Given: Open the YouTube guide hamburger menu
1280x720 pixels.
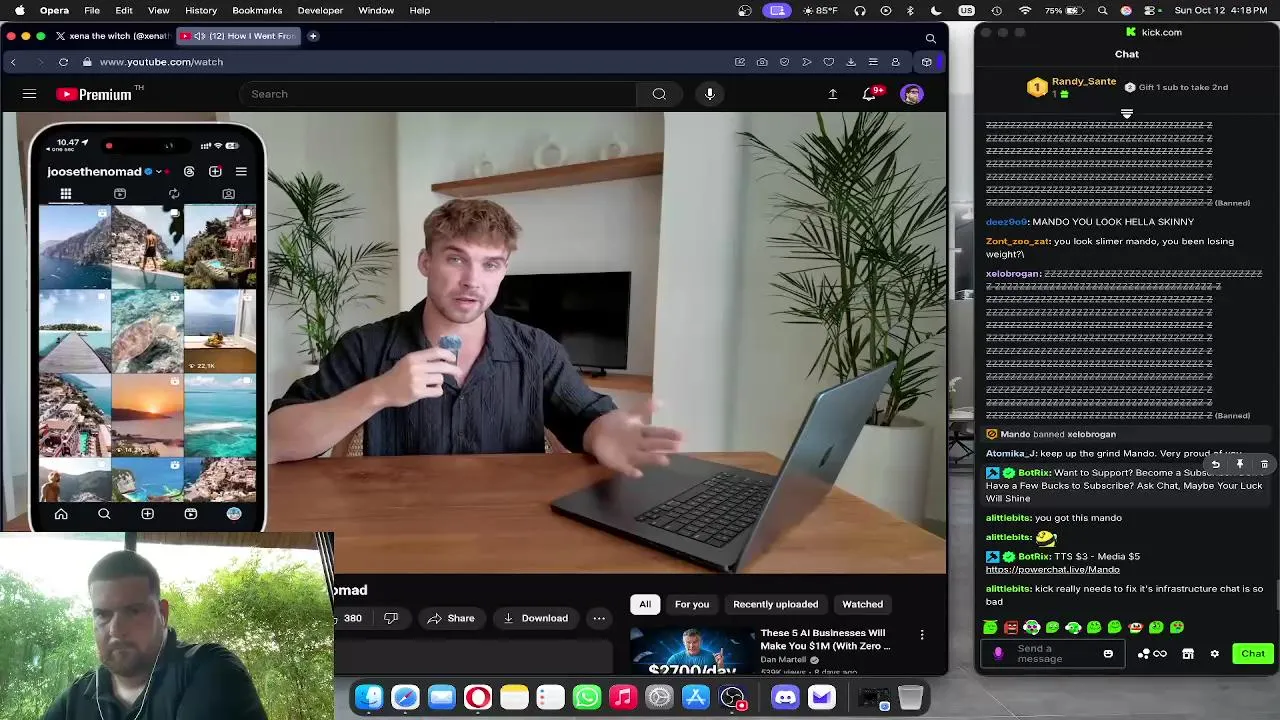Looking at the screenshot, I should pos(29,94).
